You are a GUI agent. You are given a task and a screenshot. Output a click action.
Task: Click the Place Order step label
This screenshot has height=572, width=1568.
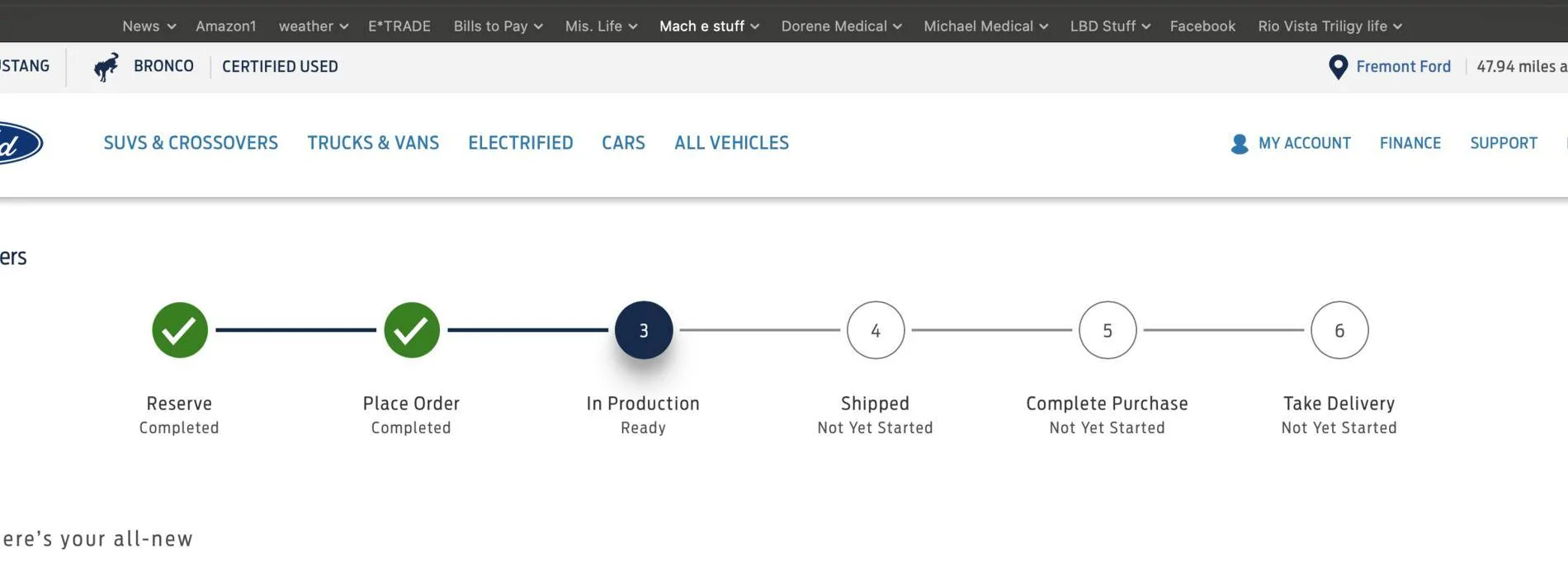pos(411,404)
